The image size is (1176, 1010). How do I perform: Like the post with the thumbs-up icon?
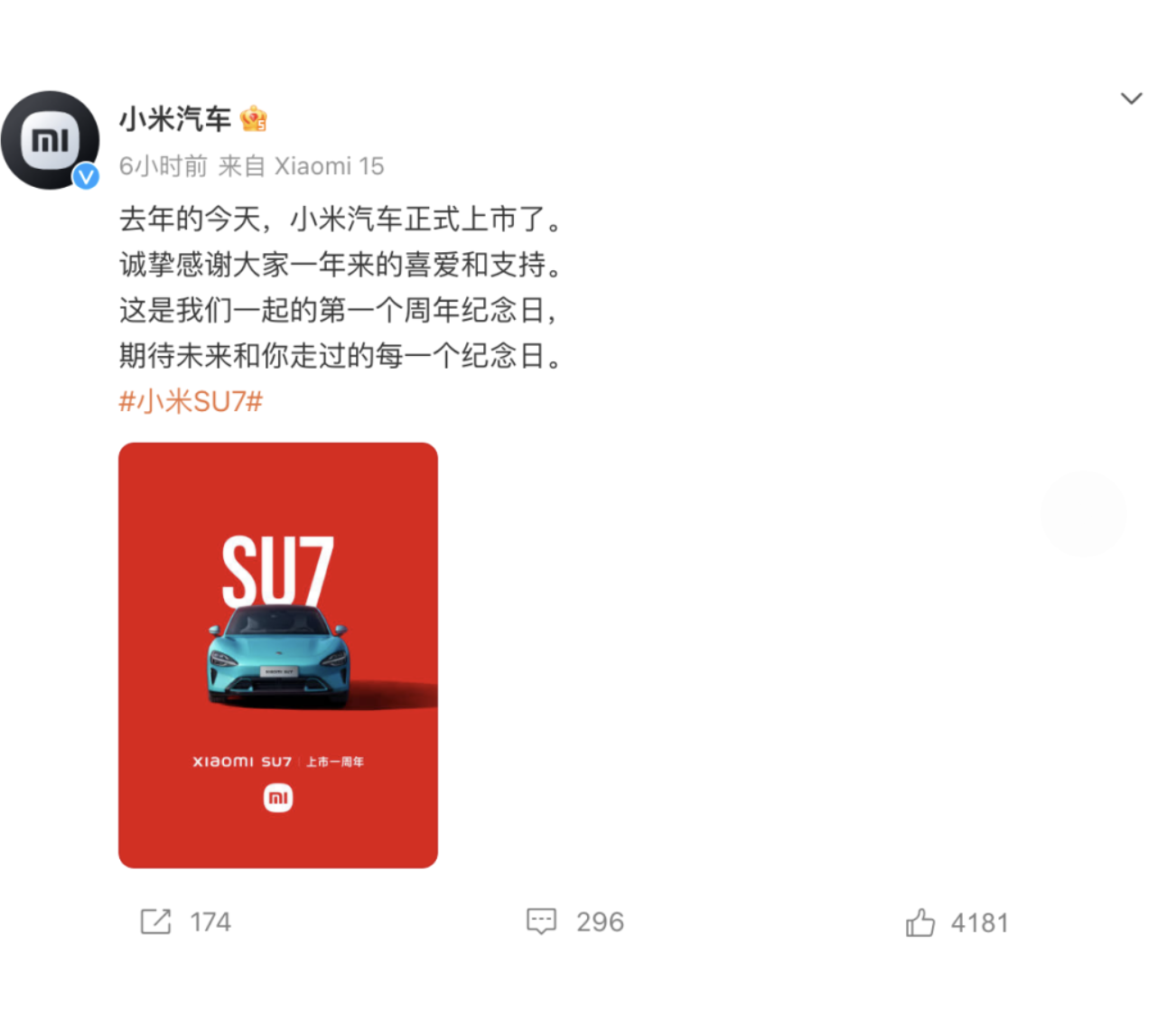point(920,922)
